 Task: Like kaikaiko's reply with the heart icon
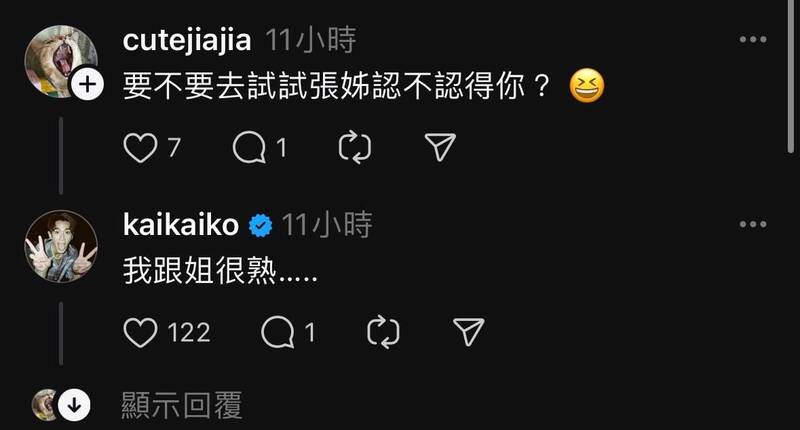(140, 333)
